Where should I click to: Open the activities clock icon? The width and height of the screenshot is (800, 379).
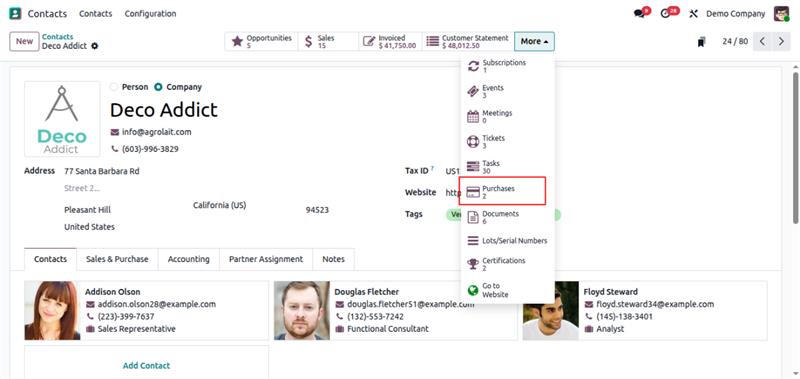pos(665,14)
